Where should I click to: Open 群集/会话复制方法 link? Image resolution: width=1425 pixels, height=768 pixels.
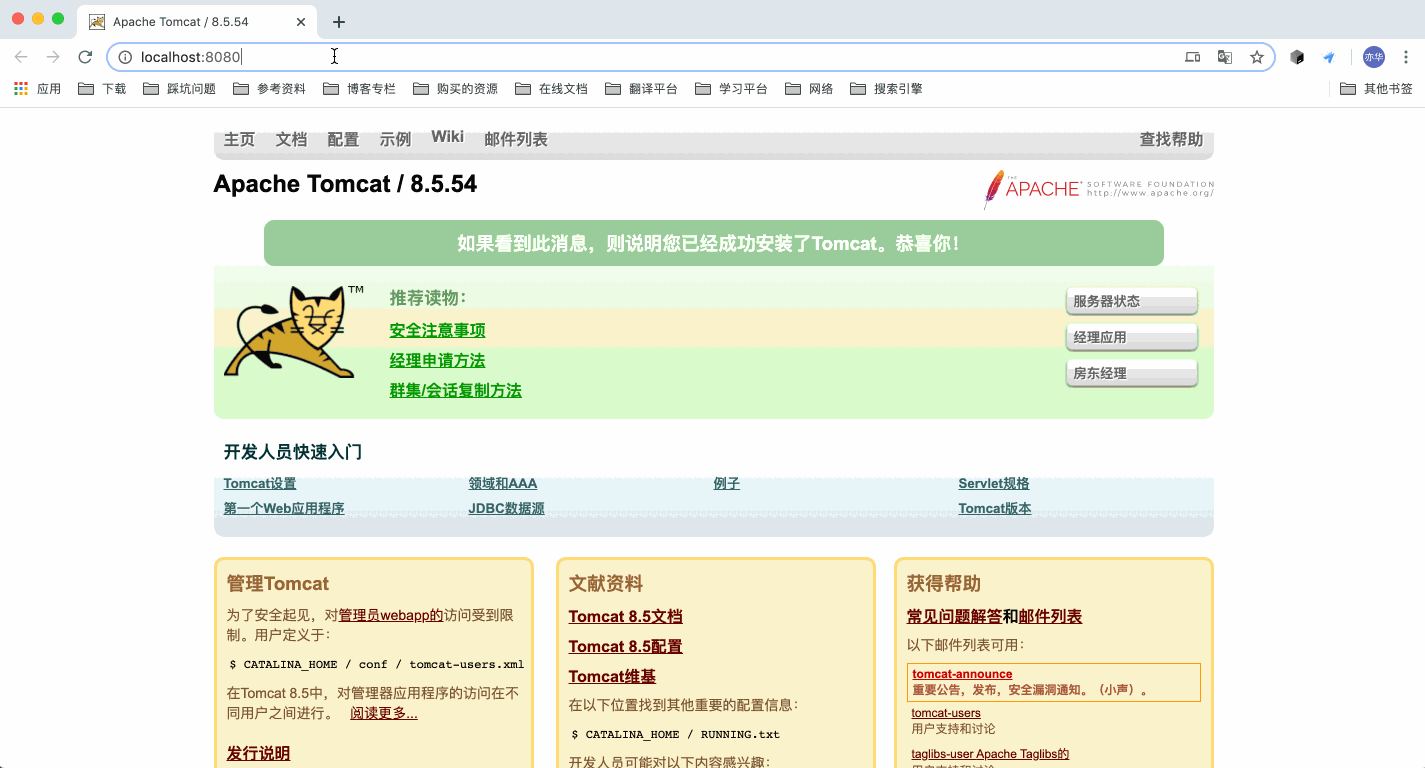pyautogui.click(x=455, y=390)
